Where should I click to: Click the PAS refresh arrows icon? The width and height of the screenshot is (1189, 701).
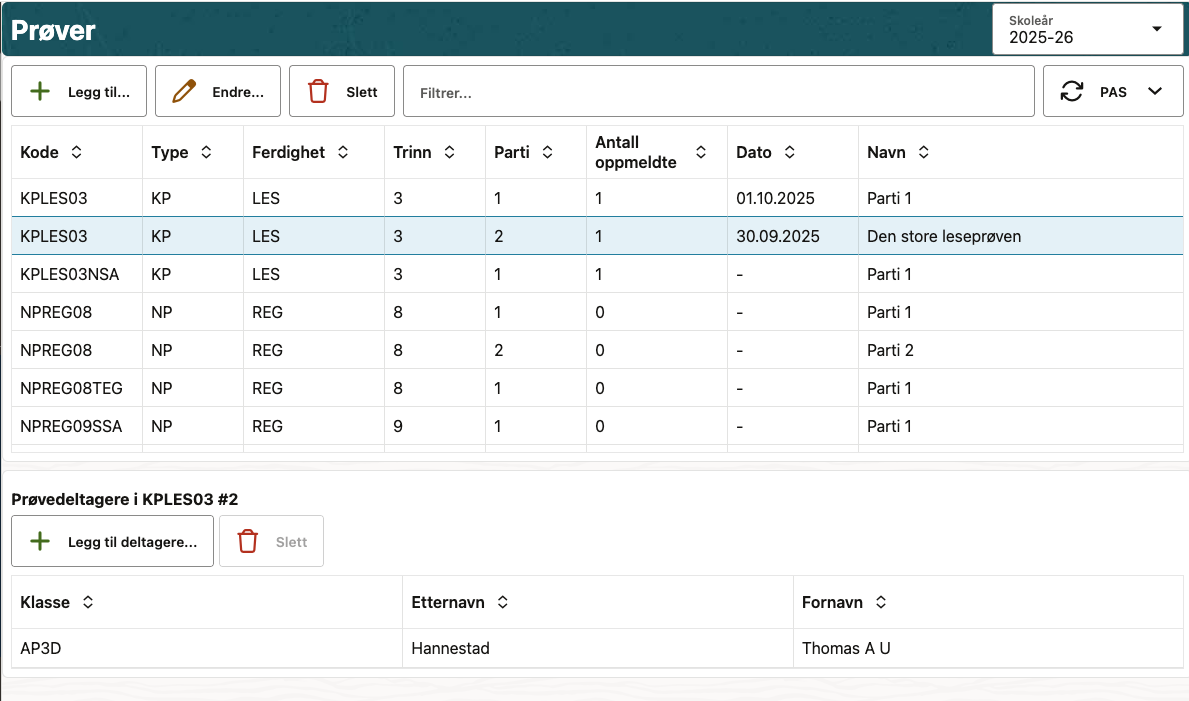(1072, 92)
